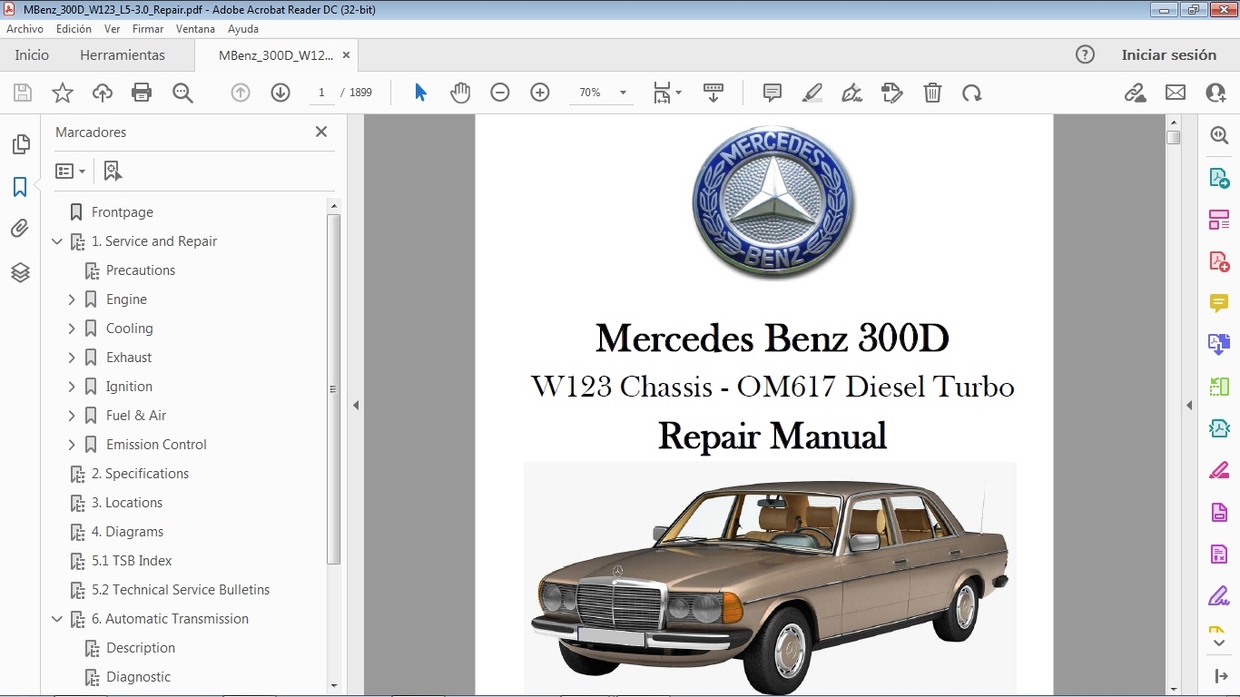
Task: Collapse the Automatic Transmission bookmark
Action: pyautogui.click(x=57, y=619)
